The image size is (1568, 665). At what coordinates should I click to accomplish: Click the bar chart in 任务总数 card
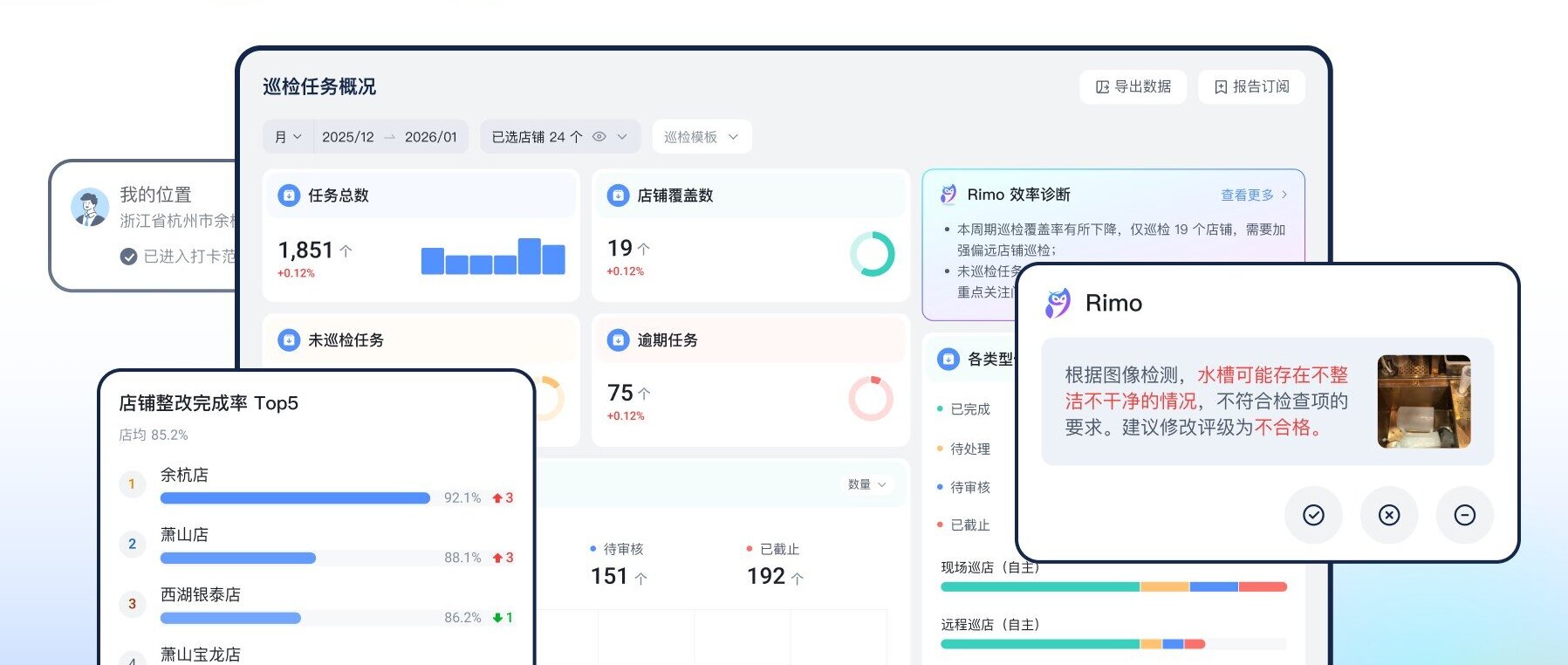click(x=493, y=257)
